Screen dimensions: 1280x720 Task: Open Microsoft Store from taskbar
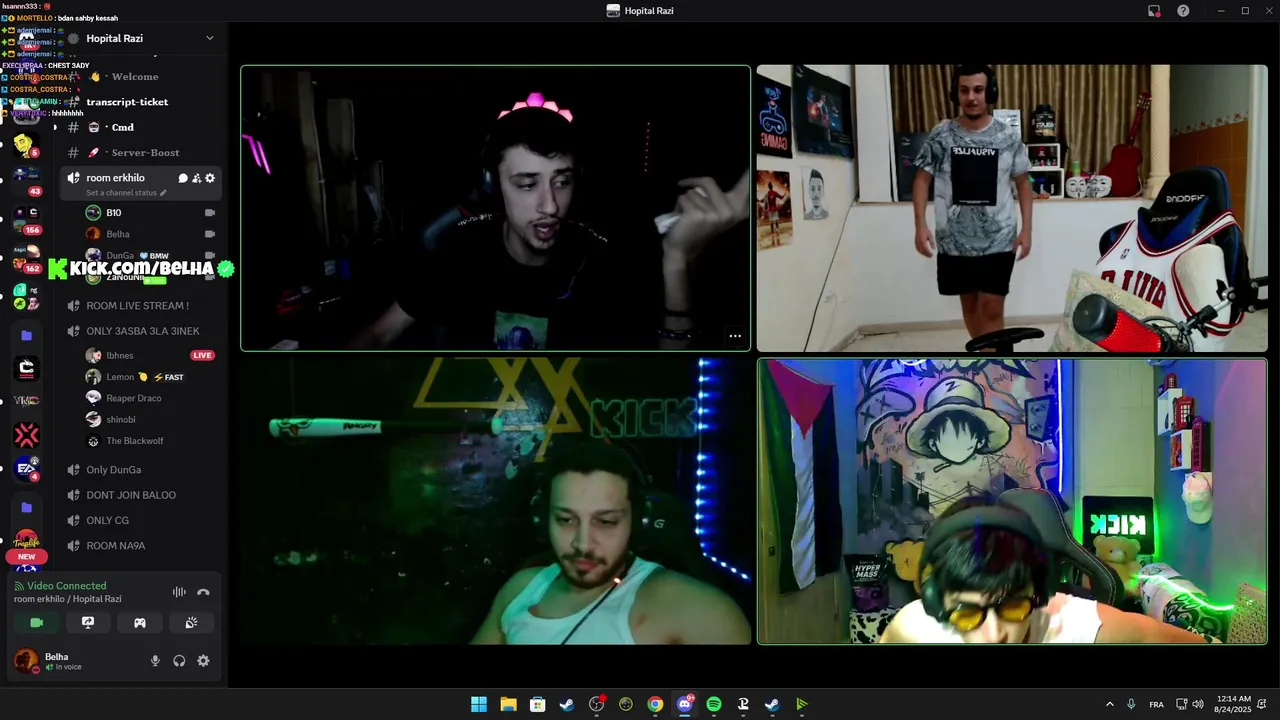(537, 704)
